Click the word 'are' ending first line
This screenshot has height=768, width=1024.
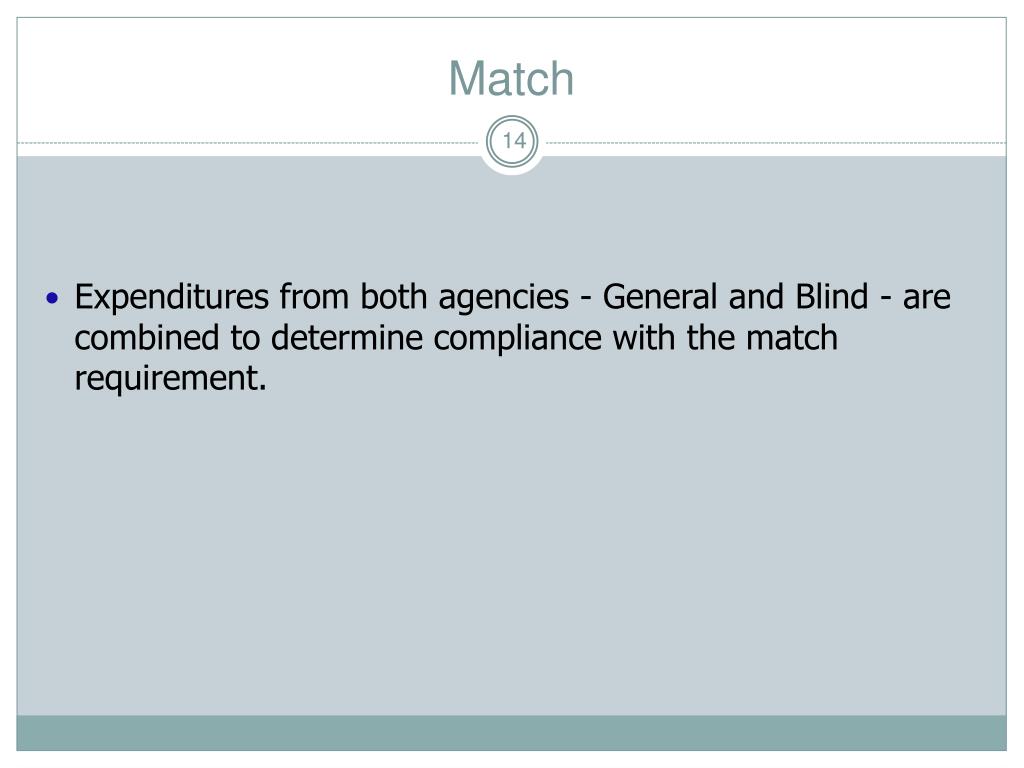click(927, 299)
